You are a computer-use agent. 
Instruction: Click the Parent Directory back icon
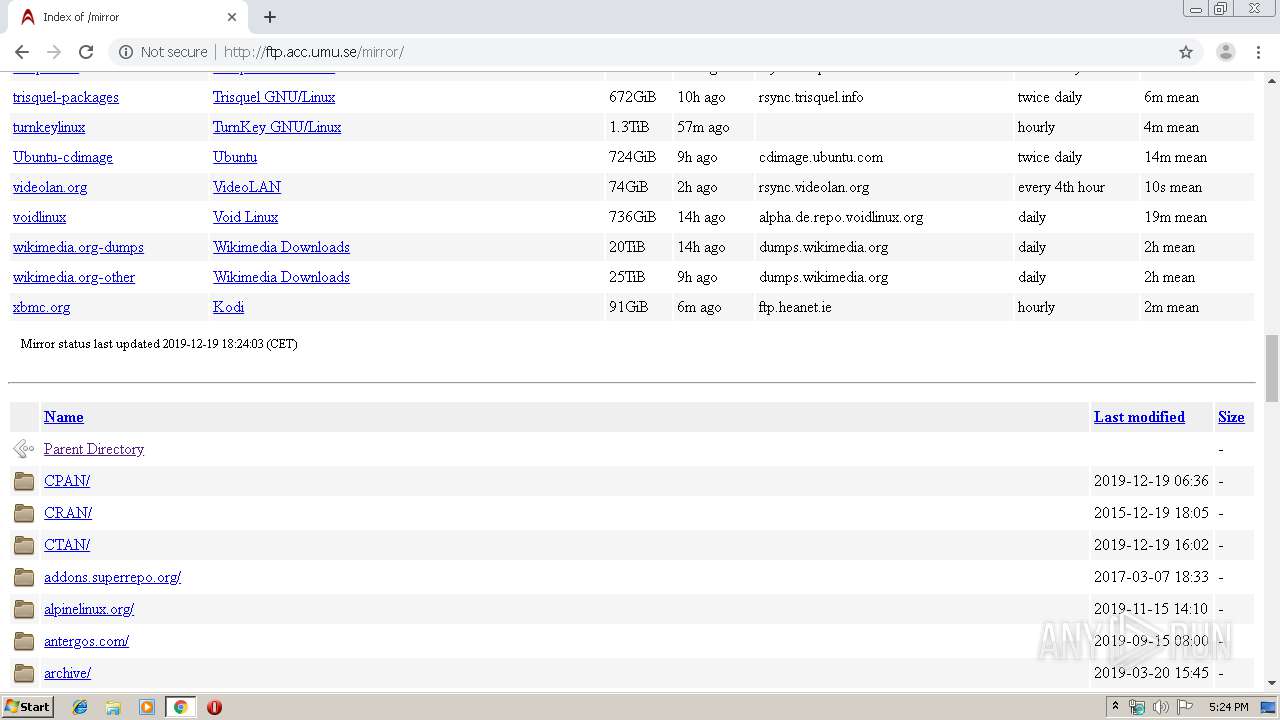24,449
